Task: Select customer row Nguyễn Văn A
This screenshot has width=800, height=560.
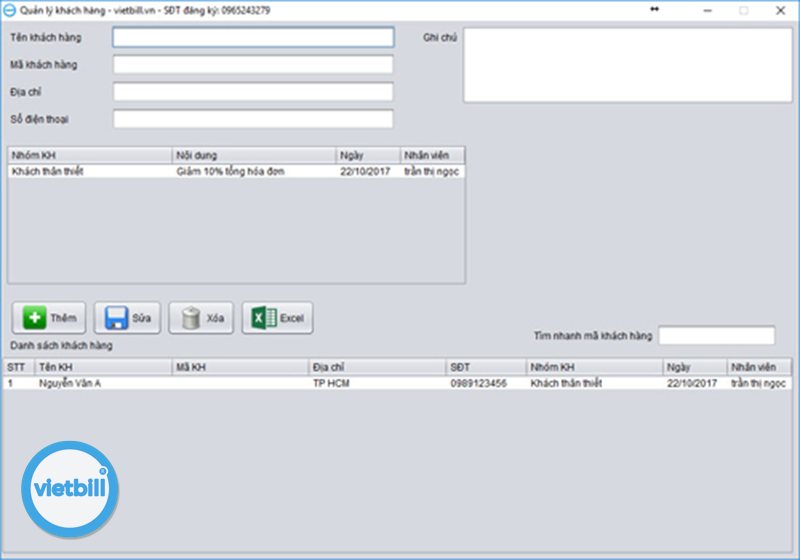Action: (396, 383)
